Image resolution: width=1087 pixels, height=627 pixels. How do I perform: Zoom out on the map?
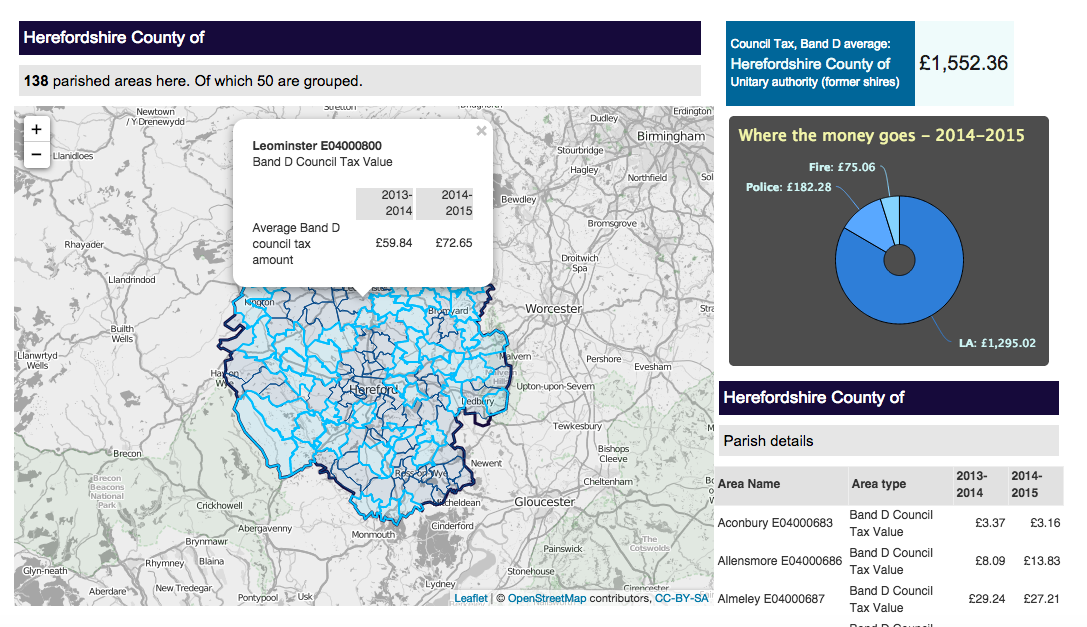37,154
